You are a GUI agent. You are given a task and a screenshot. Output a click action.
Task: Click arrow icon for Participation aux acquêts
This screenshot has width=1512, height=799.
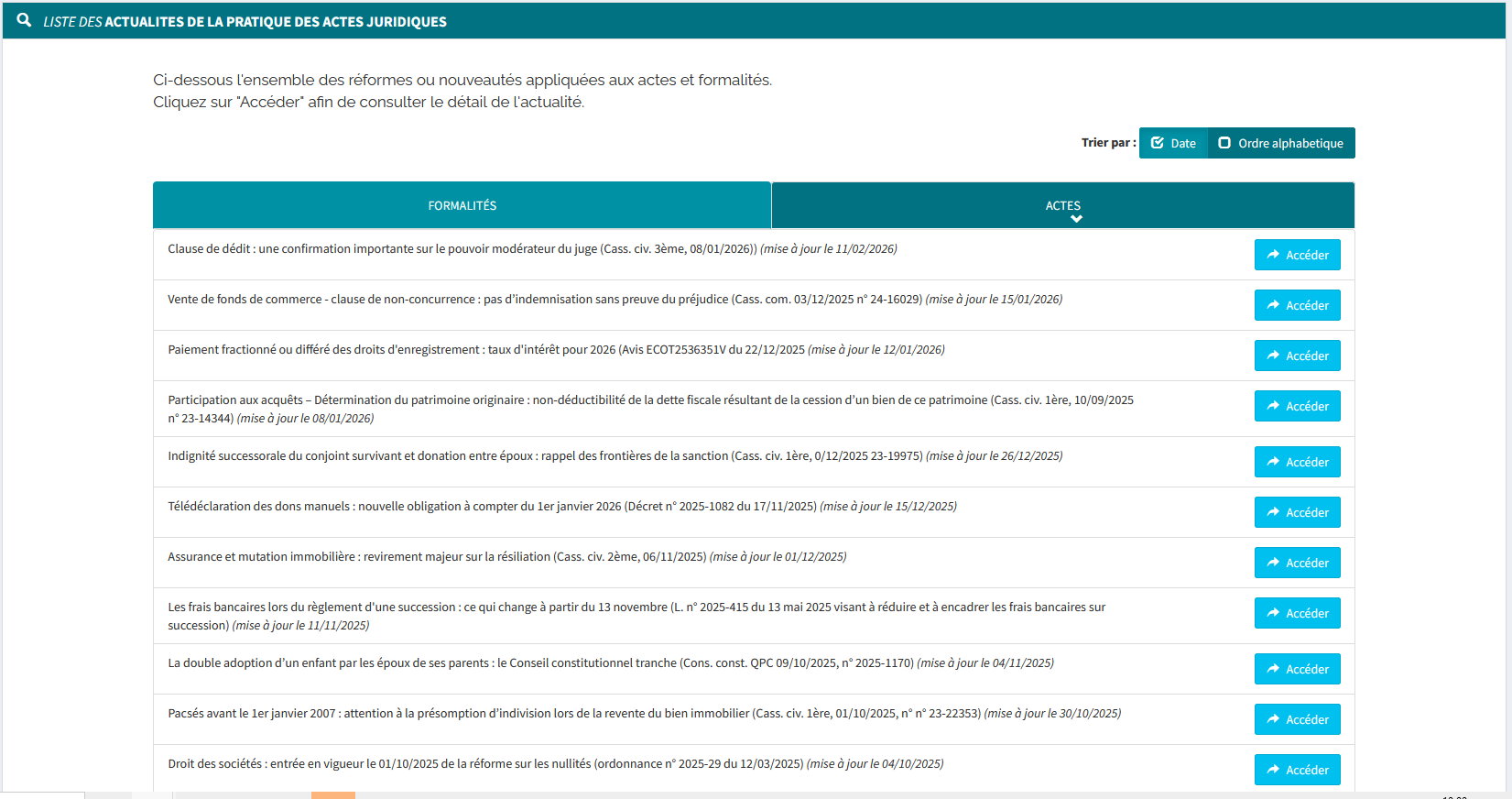pyautogui.click(x=1273, y=406)
